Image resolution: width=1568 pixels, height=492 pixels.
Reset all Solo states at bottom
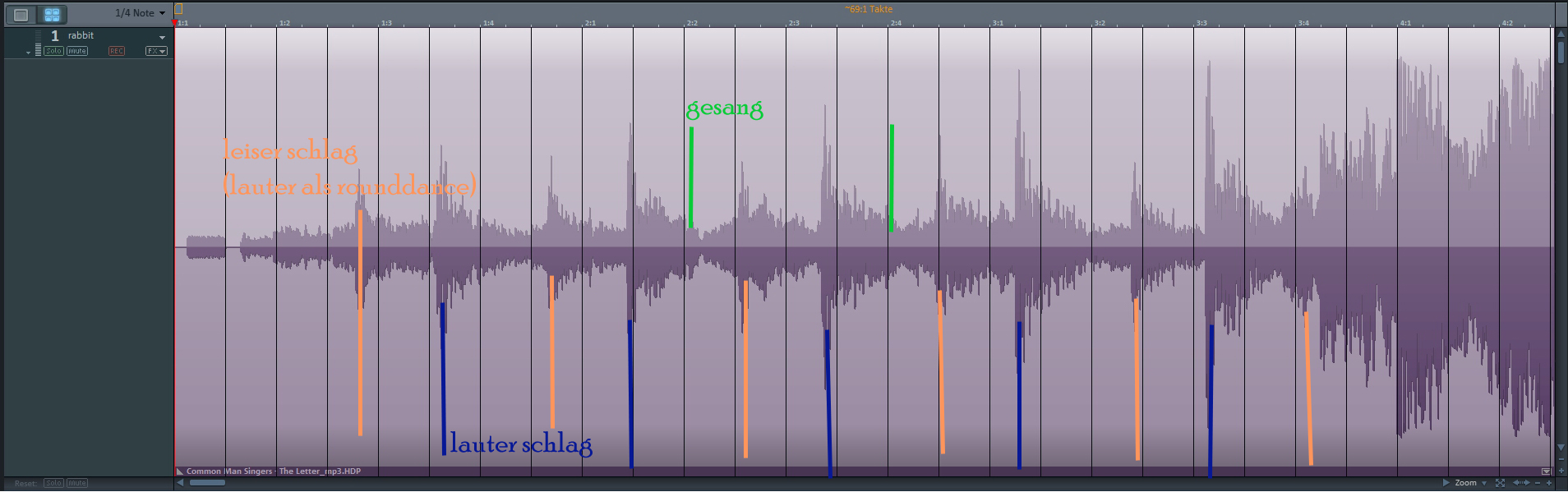[53, 483]
